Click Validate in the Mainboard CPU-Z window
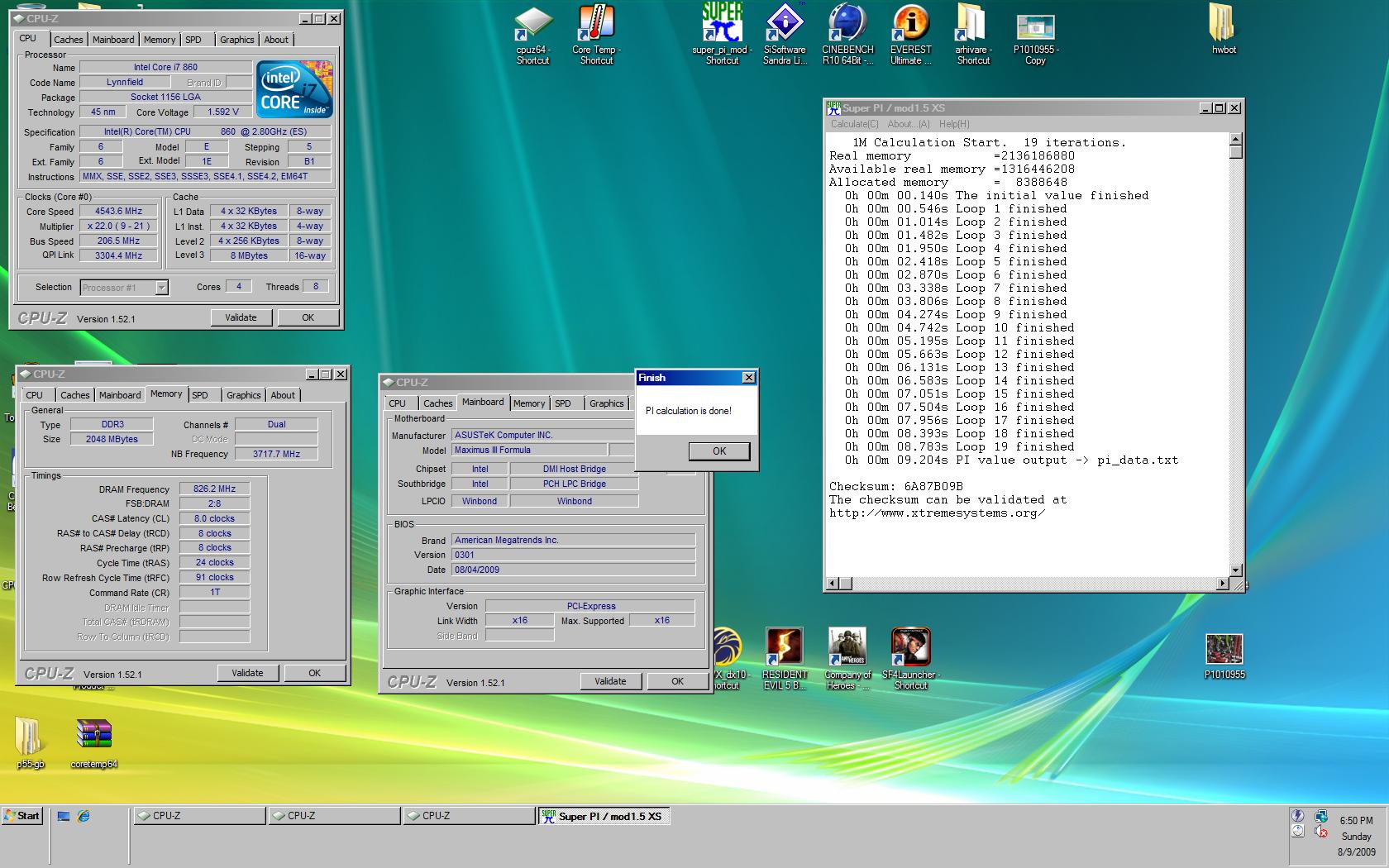Viewport: 1389px width, 868px height. pyautogui.click(x=610, y=681)
